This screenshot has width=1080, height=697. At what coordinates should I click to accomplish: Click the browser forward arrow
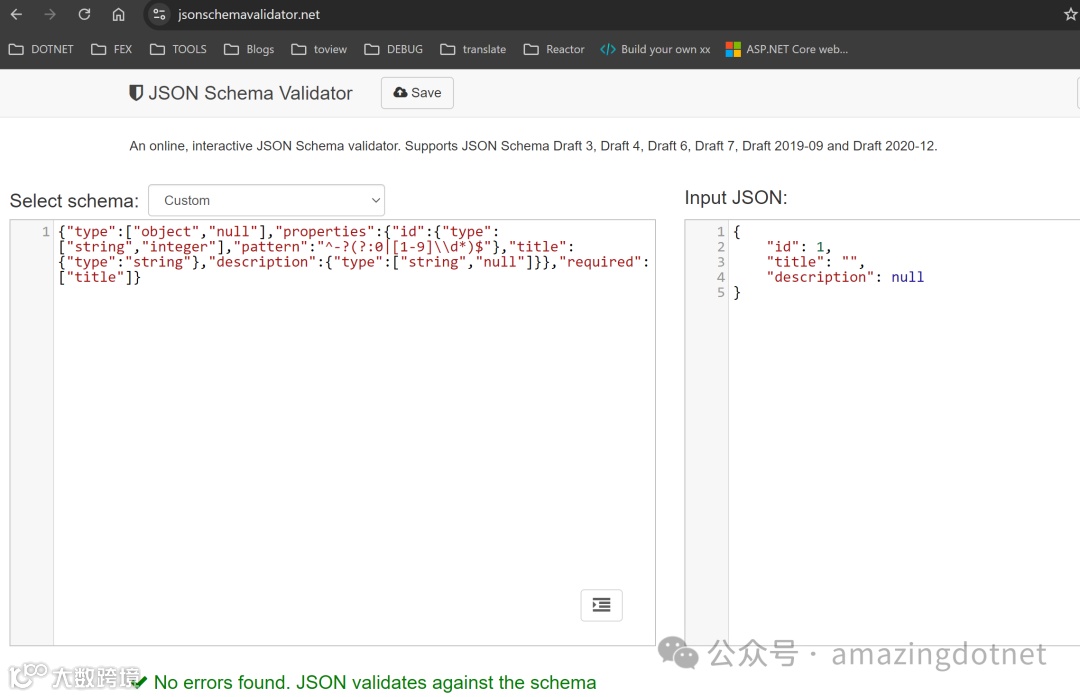(x=50, y=14)
